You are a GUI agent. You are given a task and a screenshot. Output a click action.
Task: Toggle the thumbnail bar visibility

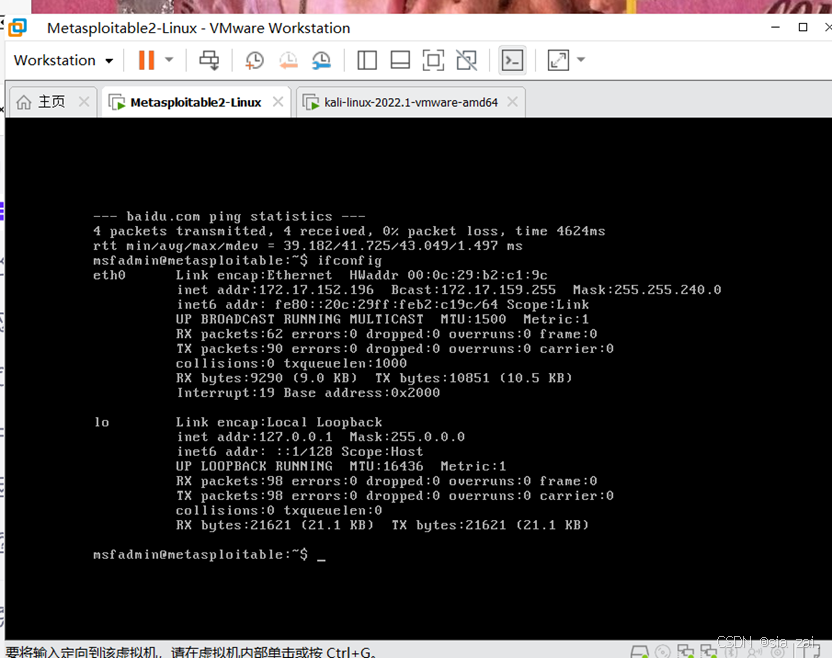pyautogui.click(x=399, y=60)
